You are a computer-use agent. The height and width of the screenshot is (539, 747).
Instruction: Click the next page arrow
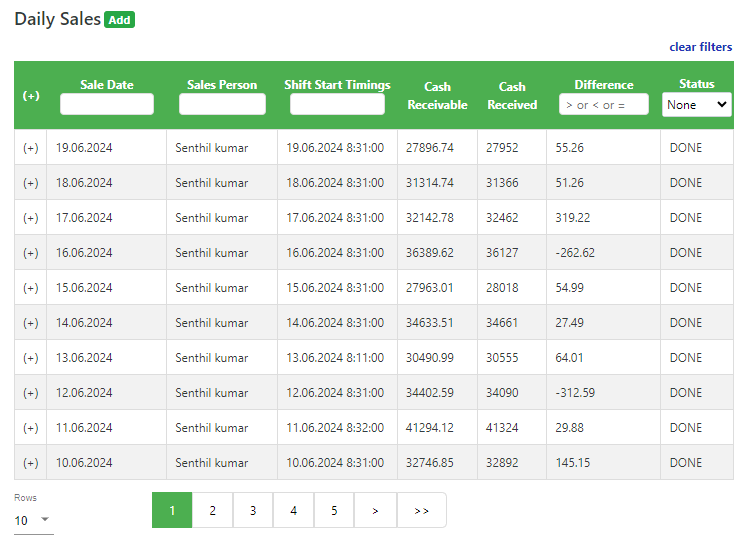[375, 510]
